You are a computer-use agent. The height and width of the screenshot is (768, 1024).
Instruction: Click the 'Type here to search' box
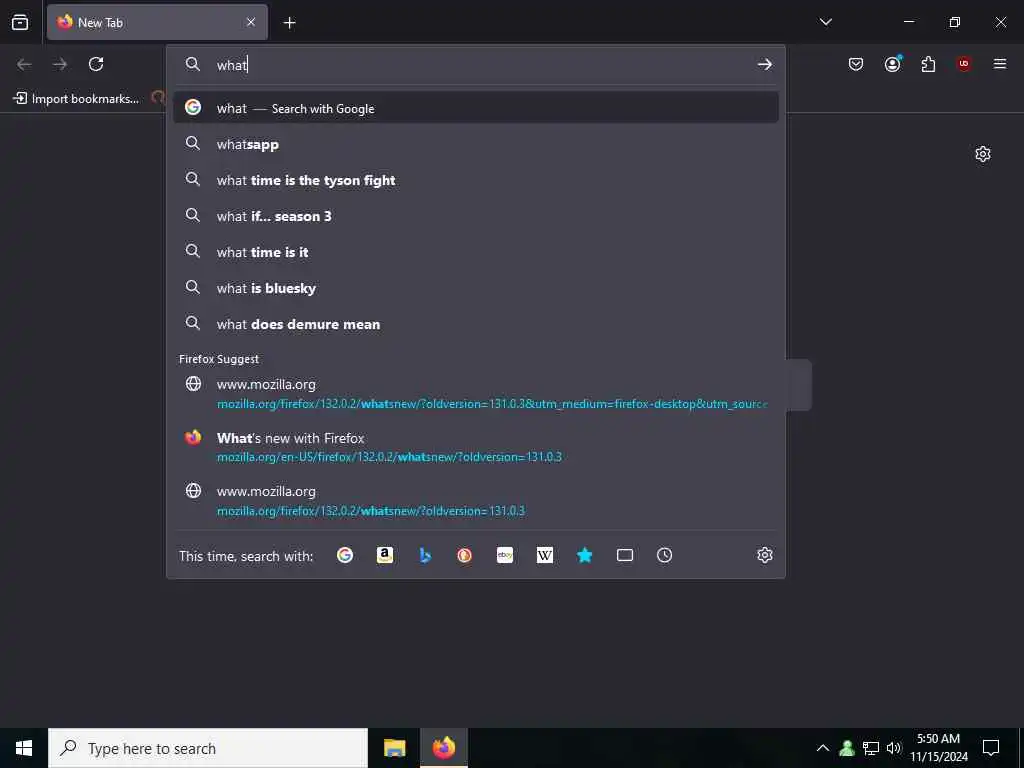[x=208, y=748]
